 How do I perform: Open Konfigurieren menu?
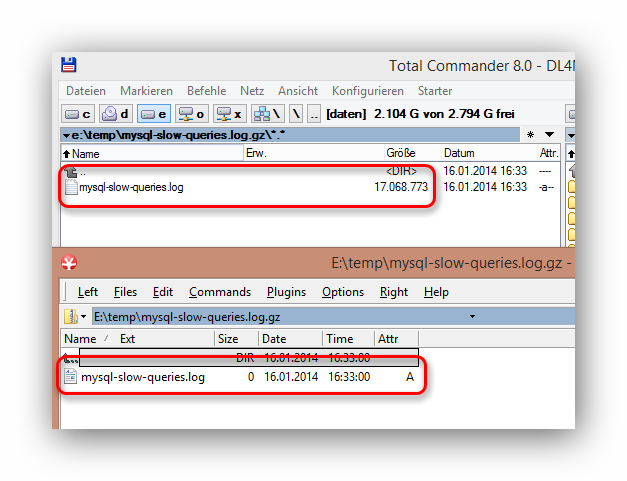click(368, 91)
